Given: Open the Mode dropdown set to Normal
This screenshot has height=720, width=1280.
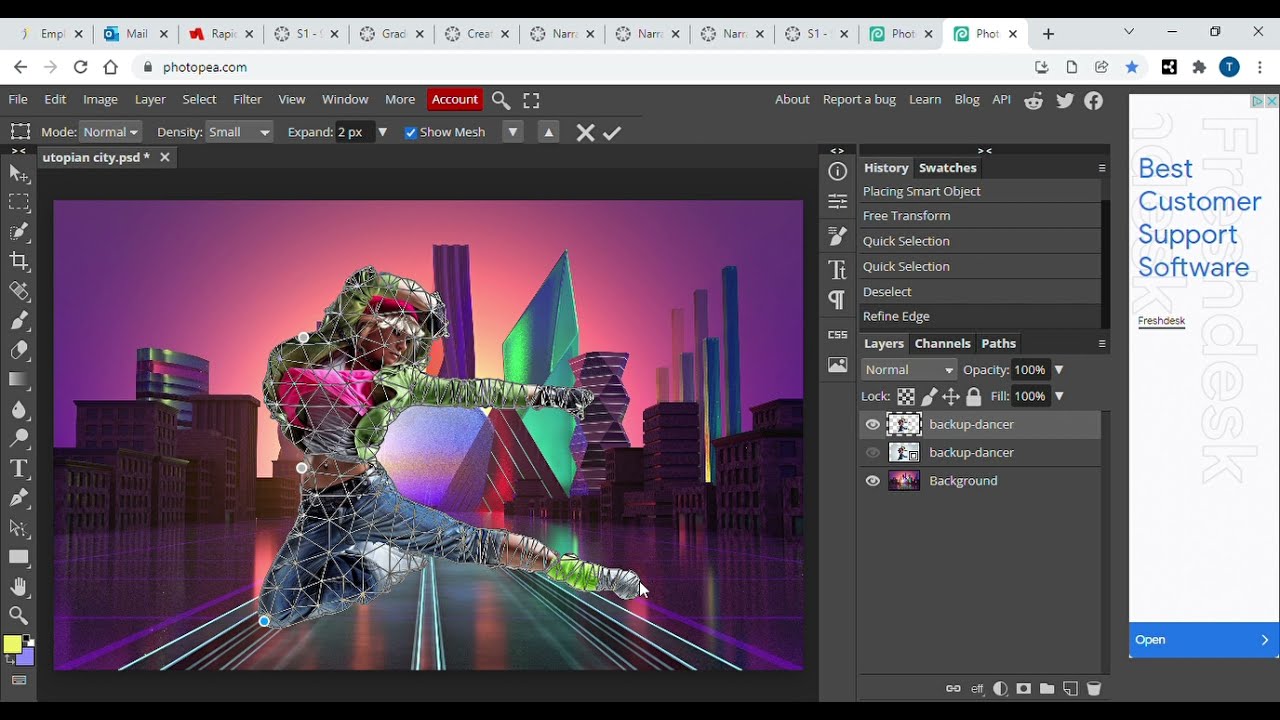Looking at the screenshot, I should pyautogui.click(x=110, y=132).
